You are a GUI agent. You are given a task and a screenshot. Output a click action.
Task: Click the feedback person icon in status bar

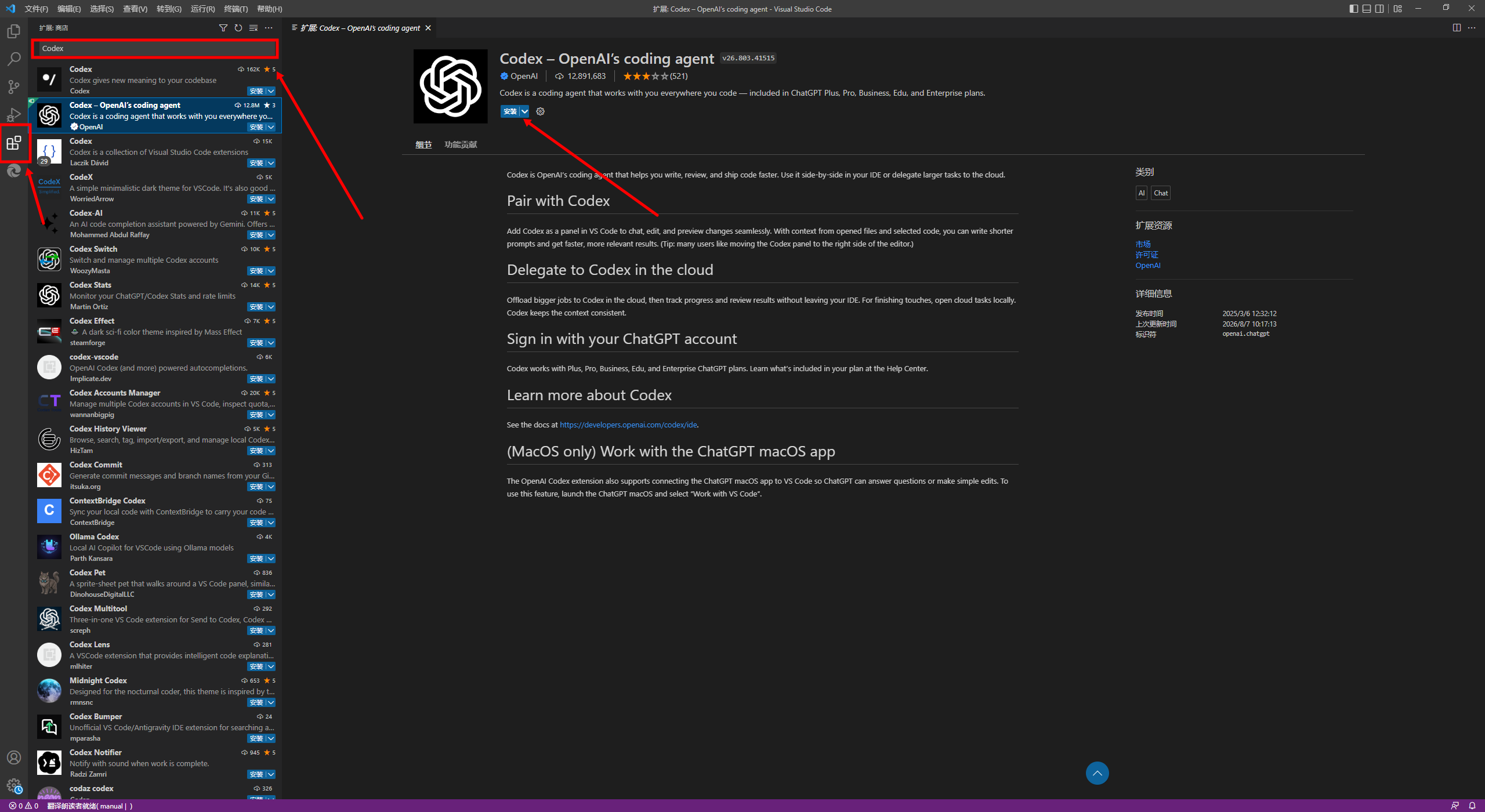1455,806
